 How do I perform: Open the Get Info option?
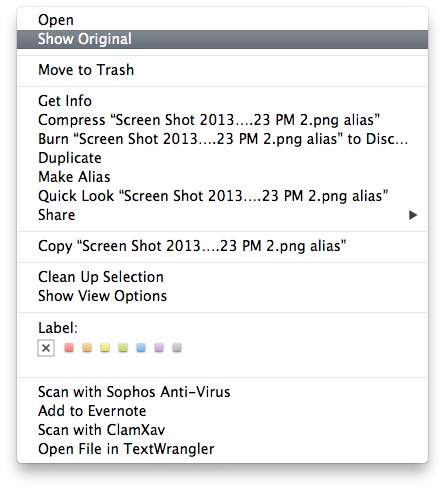point(222,101)
